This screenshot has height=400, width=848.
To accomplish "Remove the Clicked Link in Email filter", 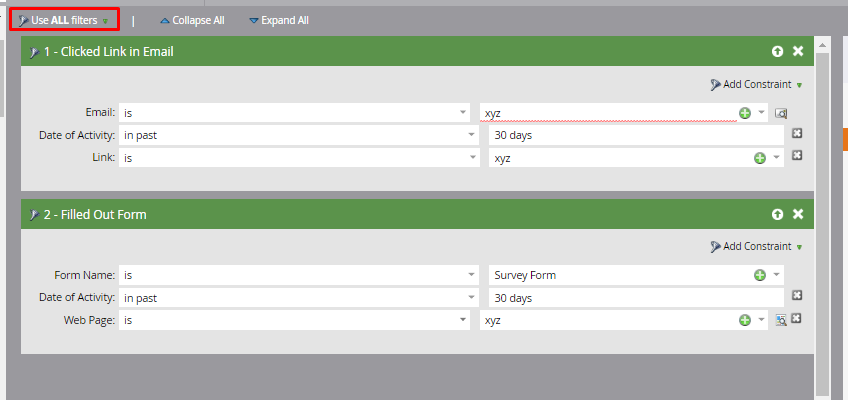I will coord(798,51).
